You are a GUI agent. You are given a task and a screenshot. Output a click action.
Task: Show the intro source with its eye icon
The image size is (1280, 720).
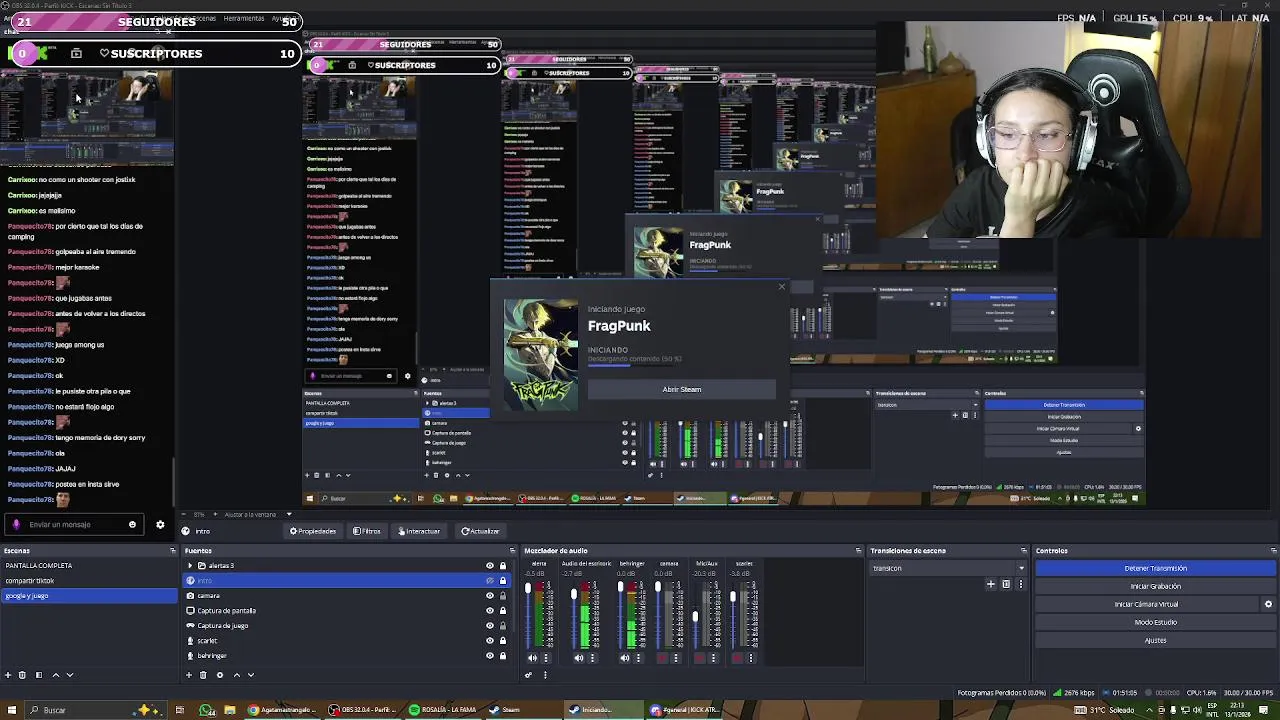click(490, 581)
